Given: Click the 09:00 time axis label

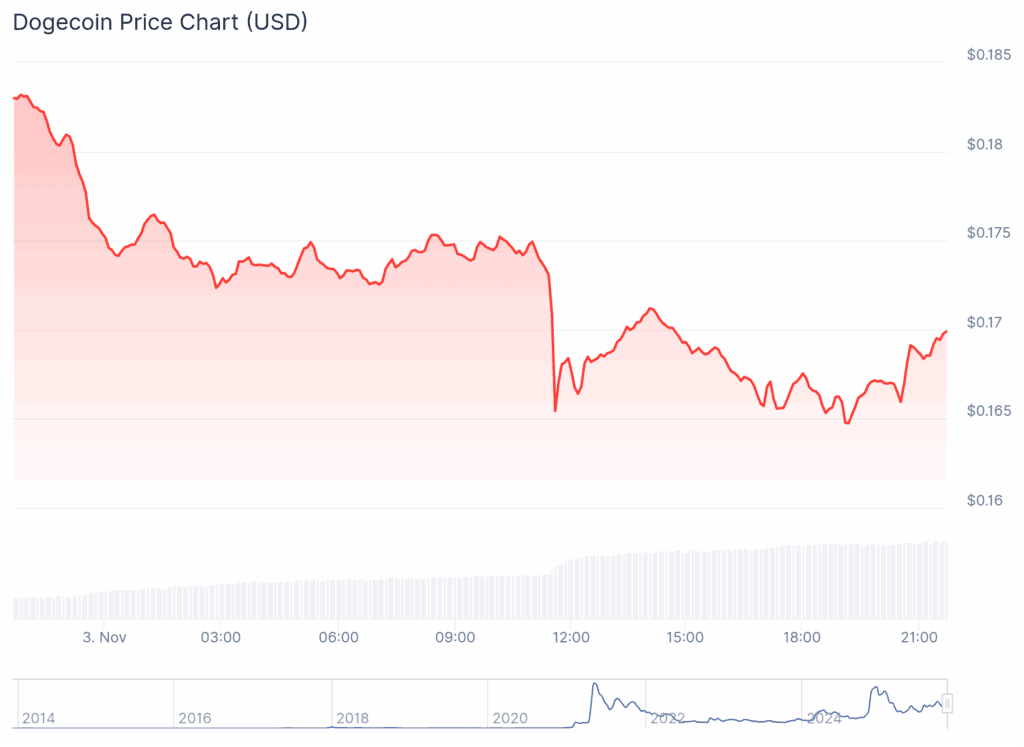Looking at the screenshot, I should [x=454, y=637].
